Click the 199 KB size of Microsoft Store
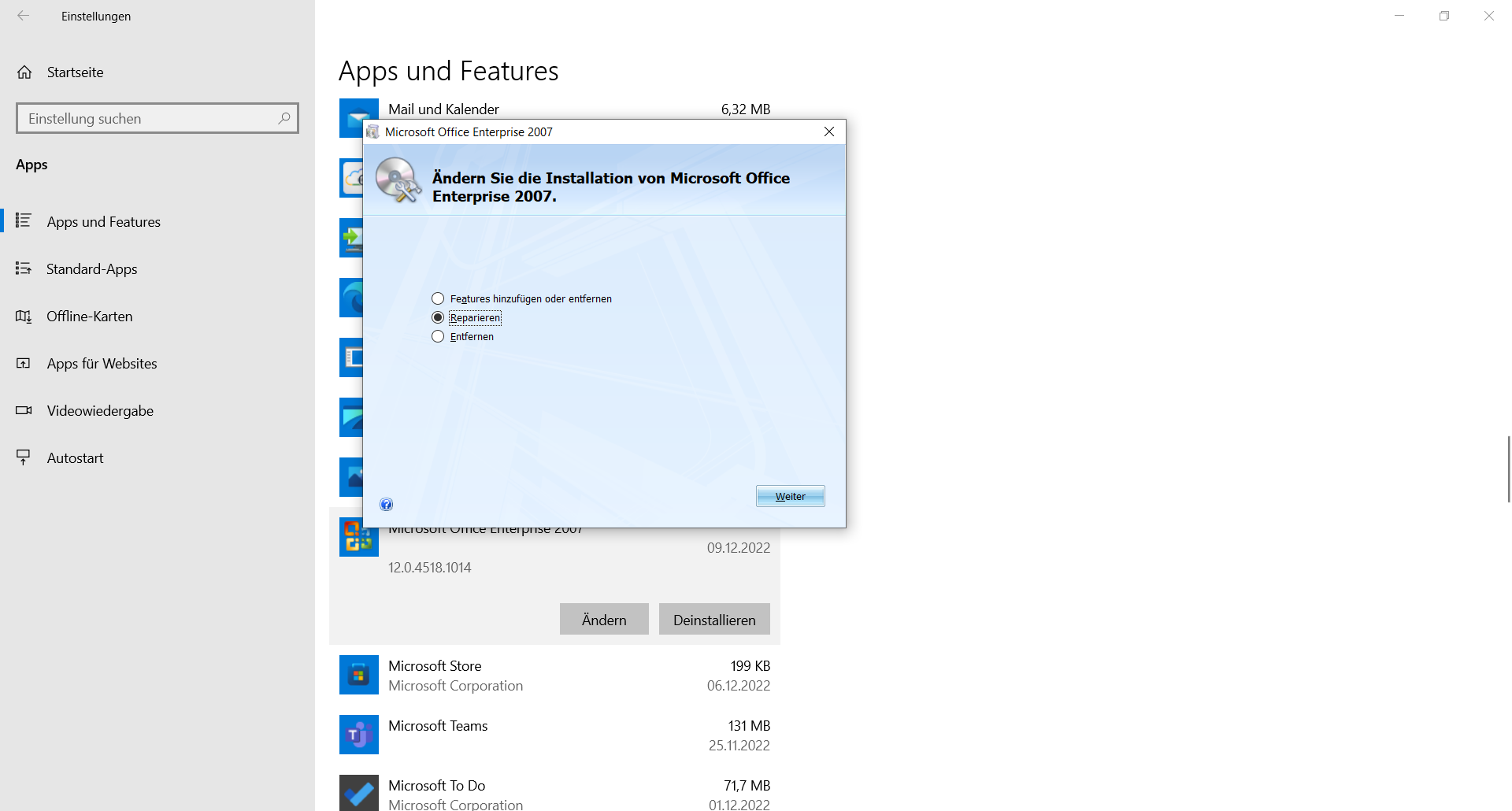The image size is (1512, 811). pyautogui.click(x=750, y=666)
